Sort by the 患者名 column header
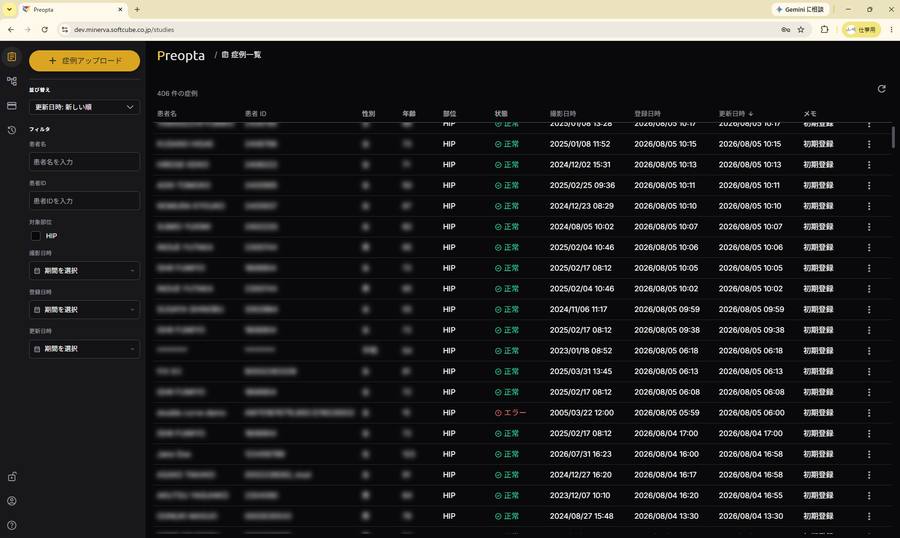Image resolution: width=900 pixels, height=538 pixels. click(x=167, y=114)
